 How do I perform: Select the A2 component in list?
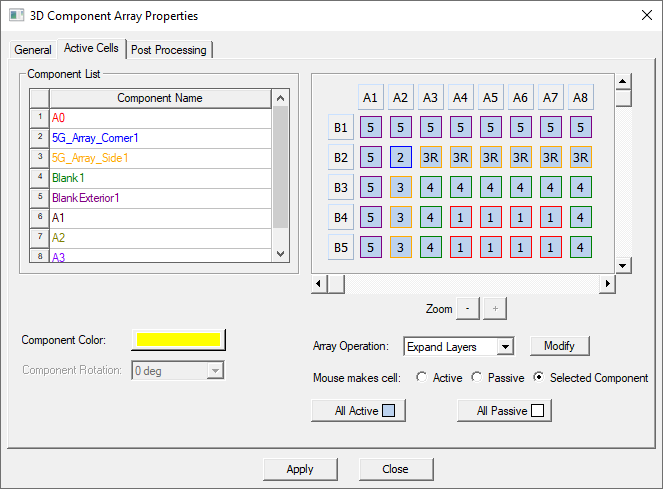coord(161,237)
